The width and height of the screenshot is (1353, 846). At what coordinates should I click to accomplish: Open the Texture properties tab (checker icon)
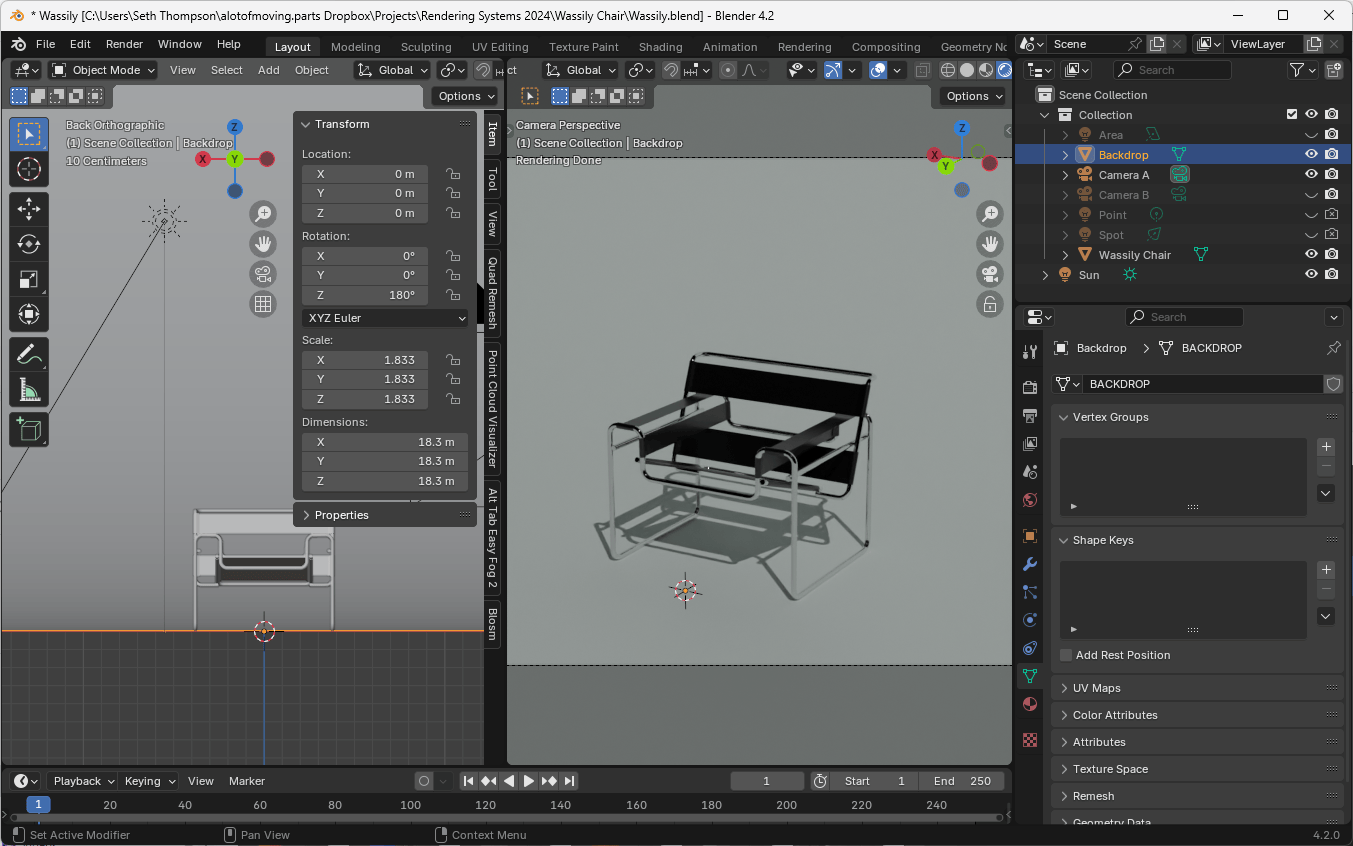click(x=1030, y=740)
